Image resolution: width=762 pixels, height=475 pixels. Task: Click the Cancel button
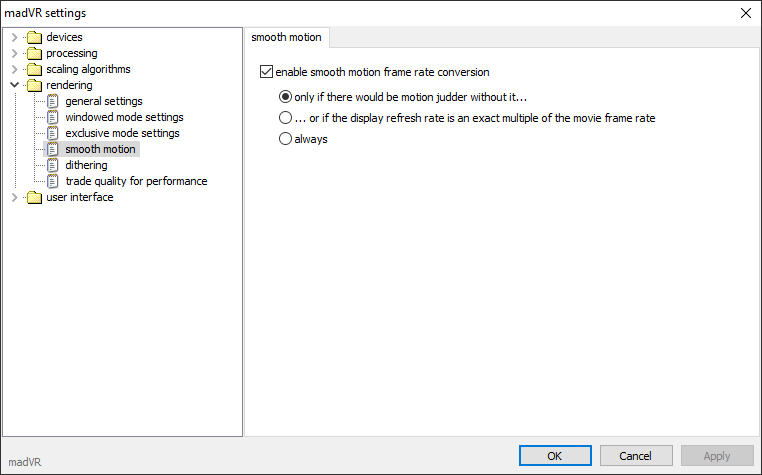(x=636, y=456)
